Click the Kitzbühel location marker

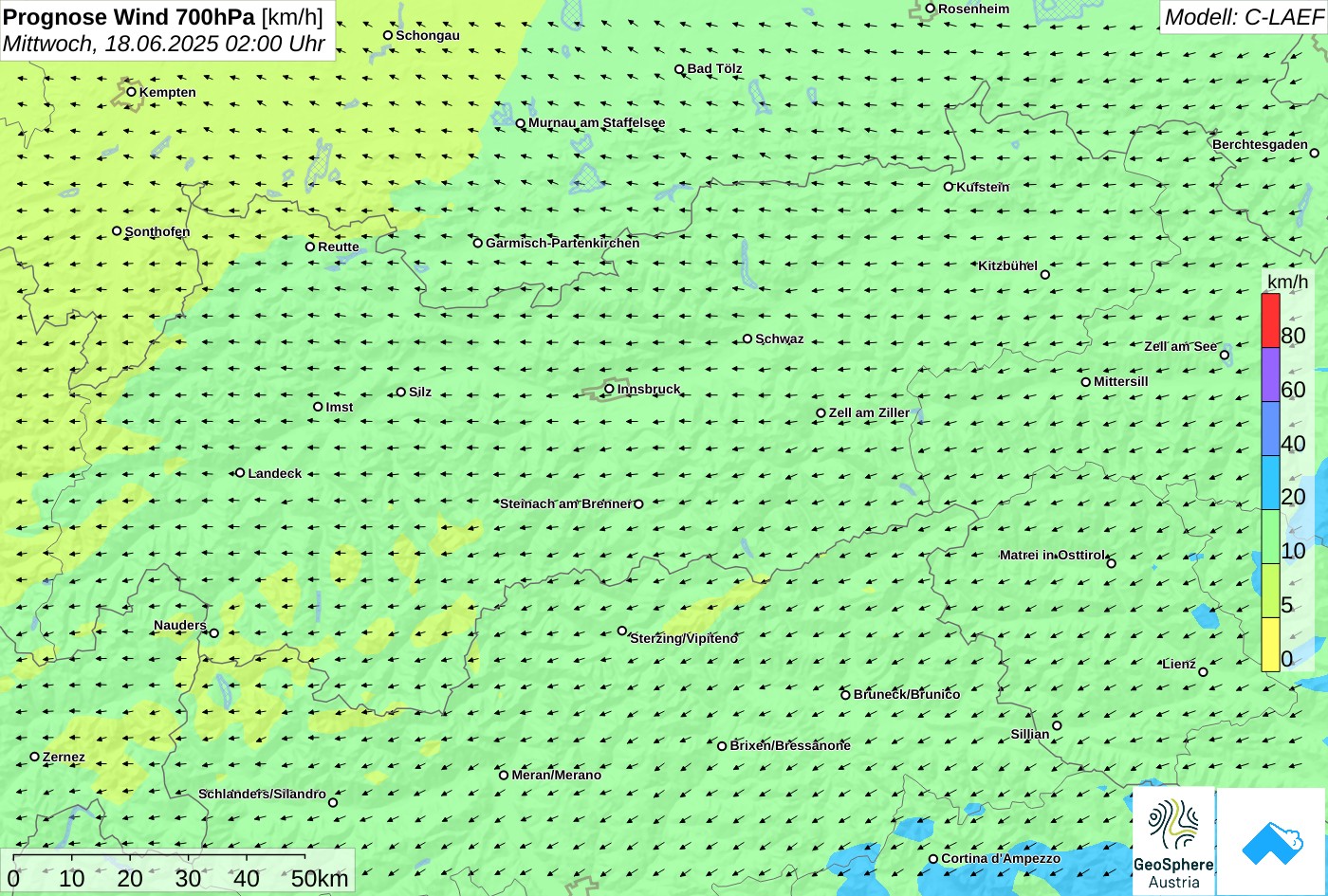tap(1045, 275)
